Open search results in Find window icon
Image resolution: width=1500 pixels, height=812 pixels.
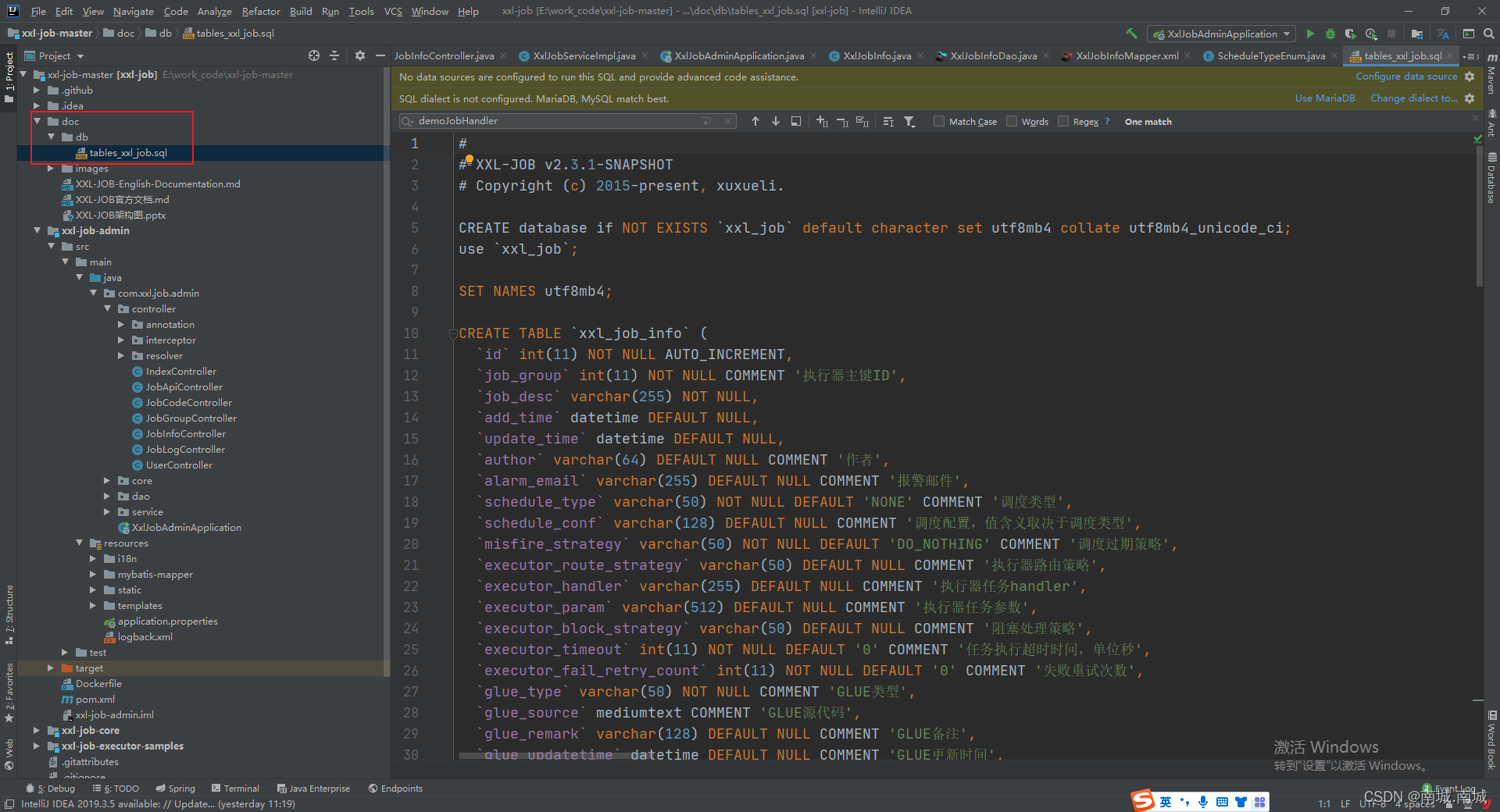795,121
